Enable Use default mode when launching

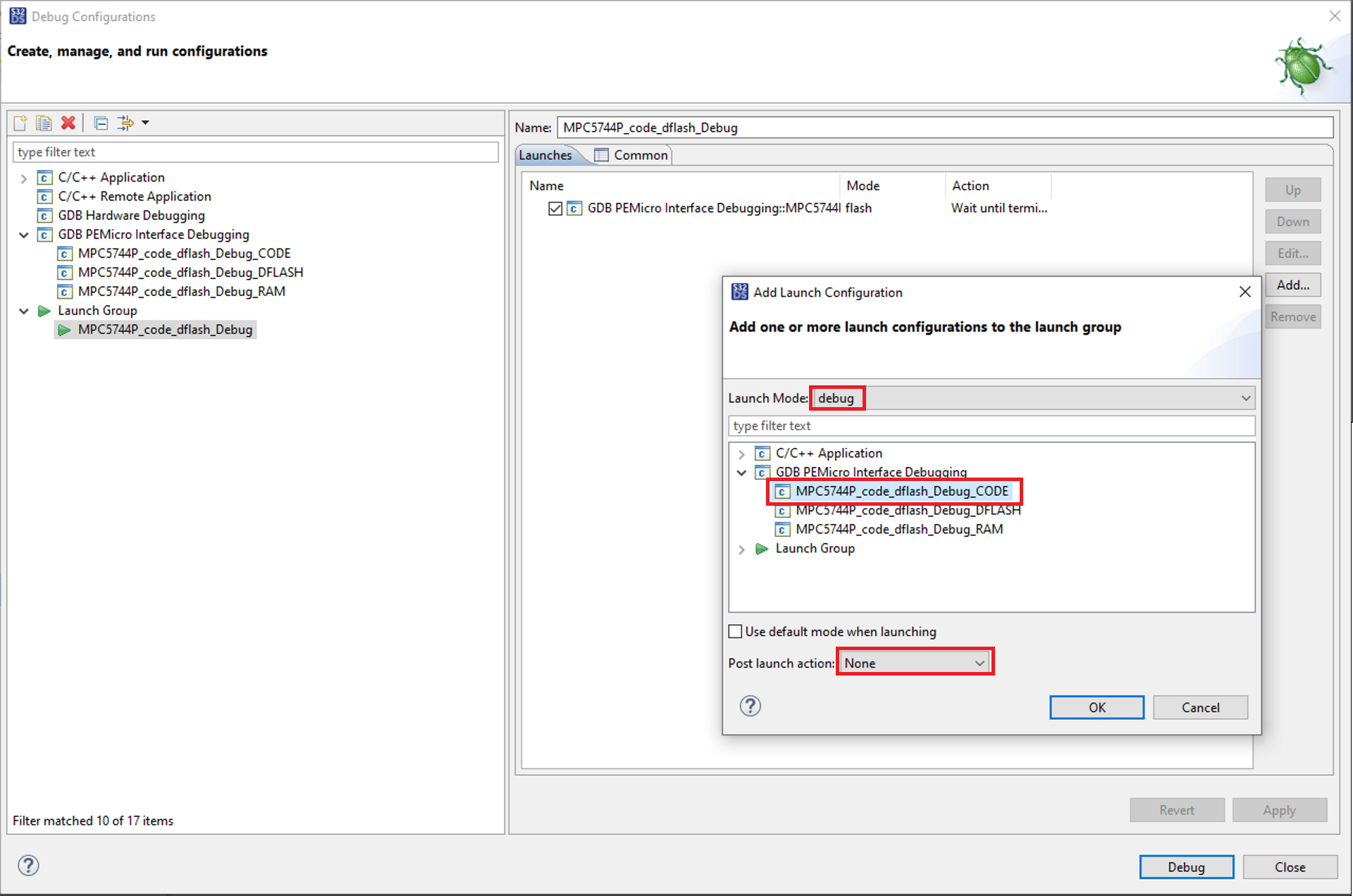point(735,631)
